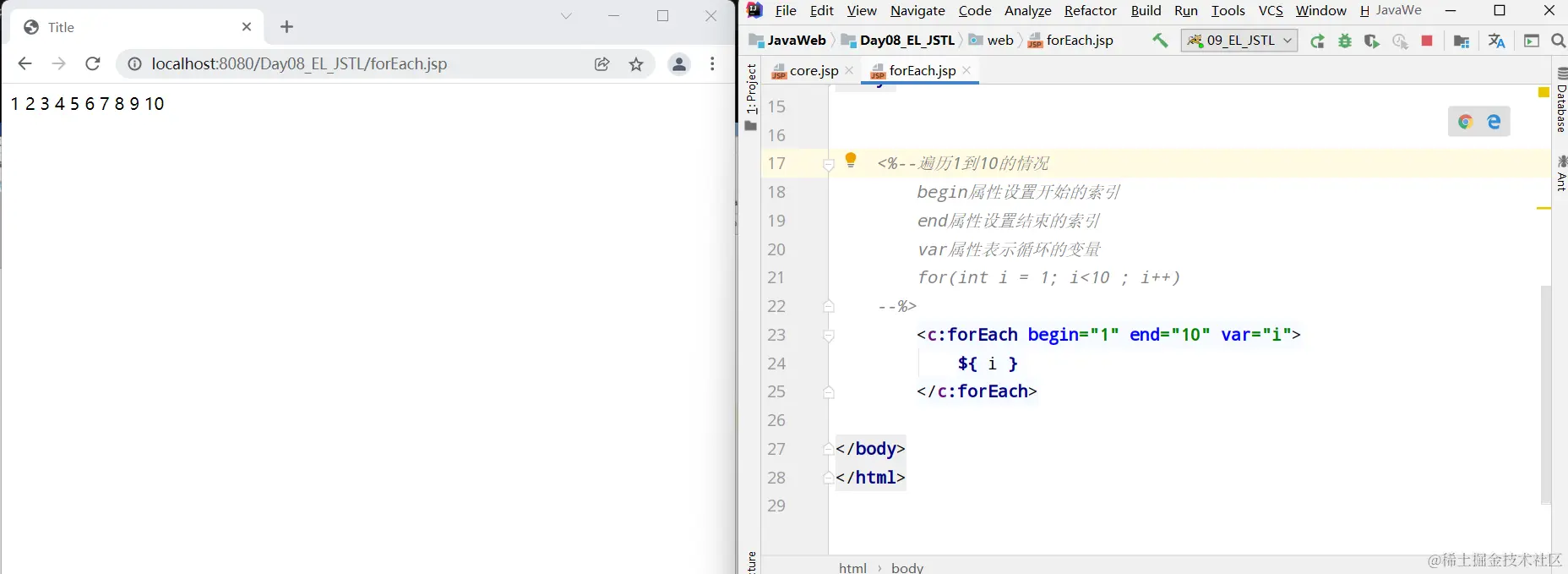Image resolution: width=1568 pixels, height=574 pixels.
Task: Click Day08_EL_JSTL in the navigation breadcrumb
Action: click(898, 41)
